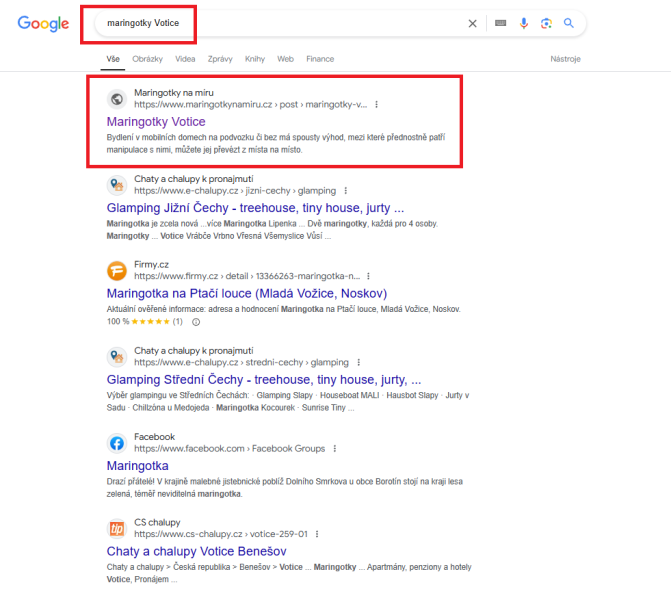Click the firmy.cz detail URL breadcrumb
This screenshot has width=671, height=600.
[247, 276]
